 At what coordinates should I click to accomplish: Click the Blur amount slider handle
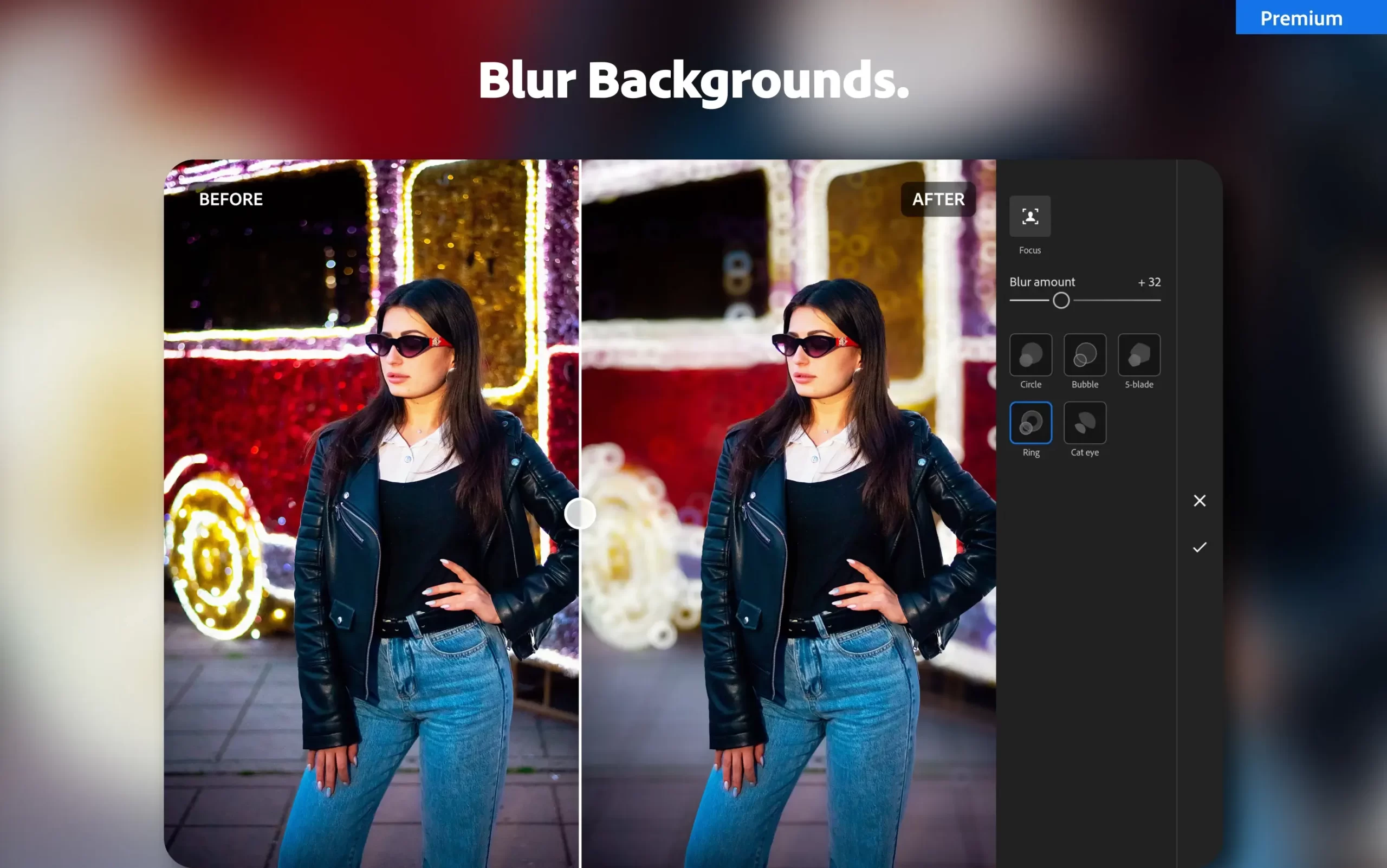tap(1061, 300)
